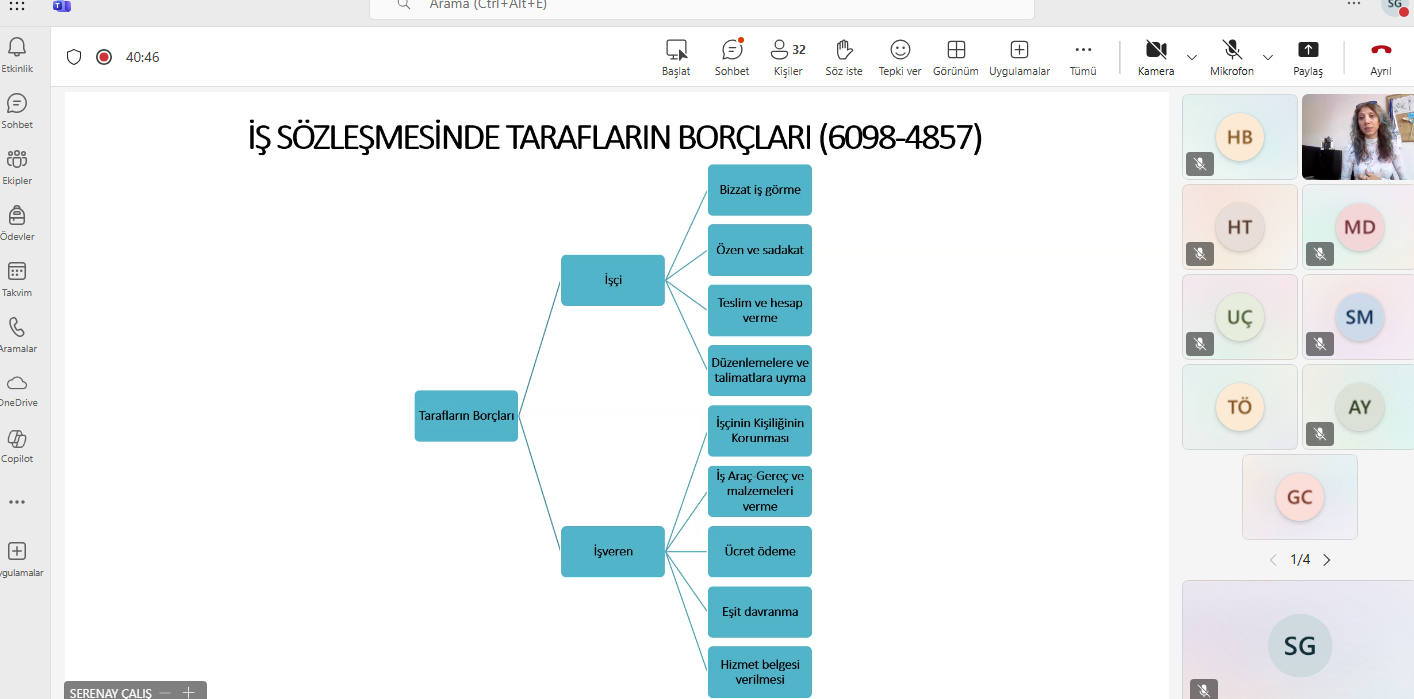Open Tepki ver reactions

[x=900, y=57]
